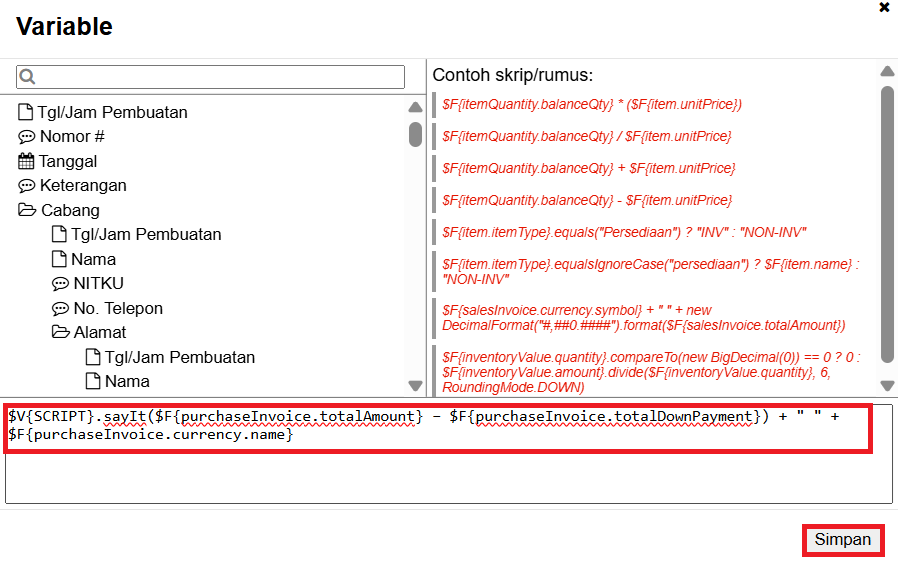Image resolution: width=898 pixels, height=568 pixels.
Task: Collapse the Alamat folder
Action: tap(60, 333)
